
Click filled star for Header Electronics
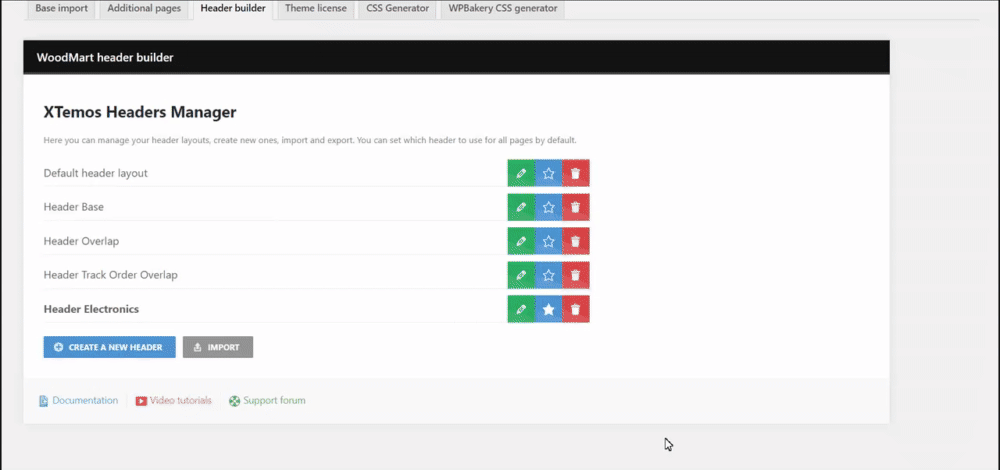(x=548, y=309)
